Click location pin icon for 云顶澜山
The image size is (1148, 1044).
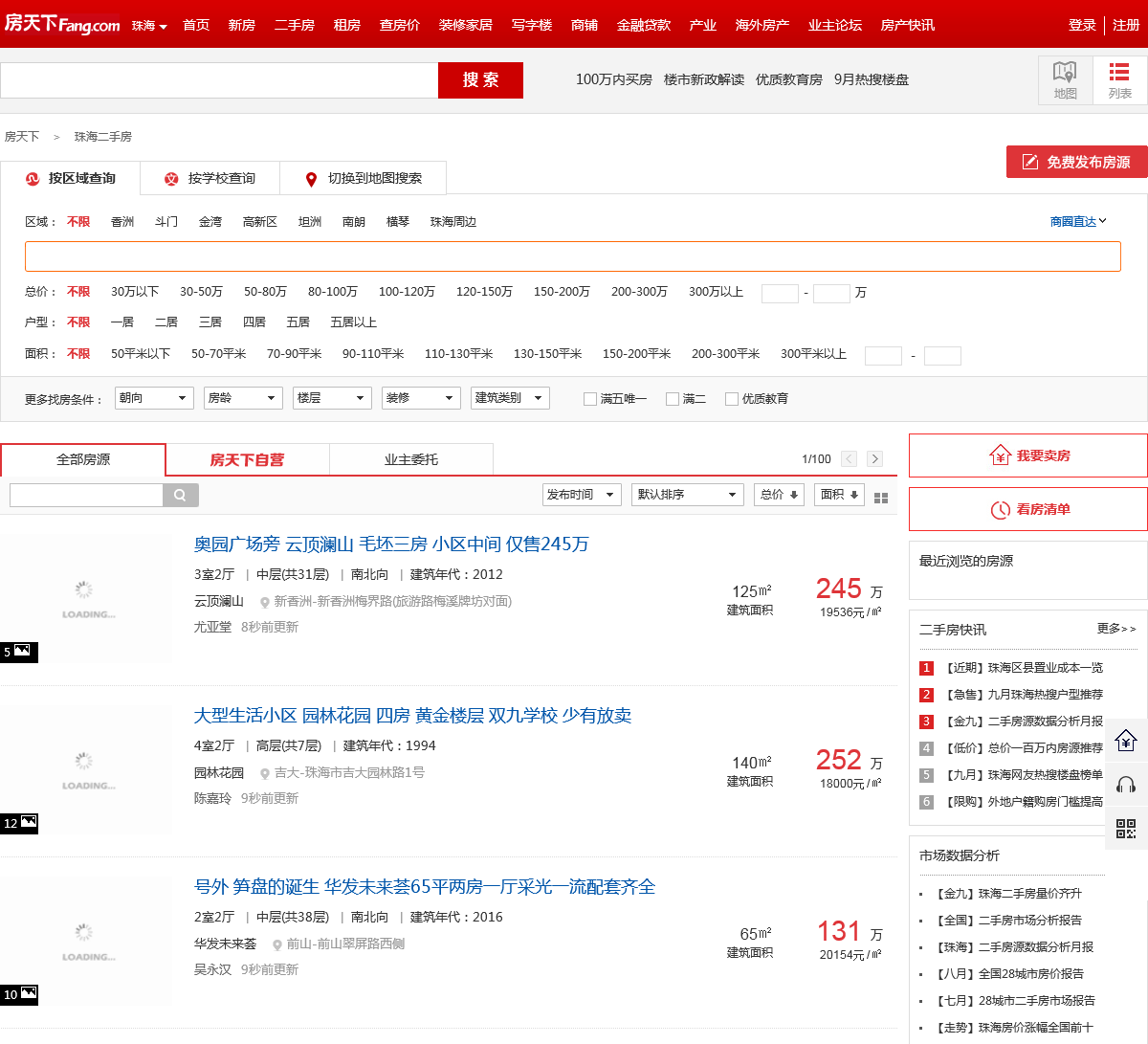(265, 603)
